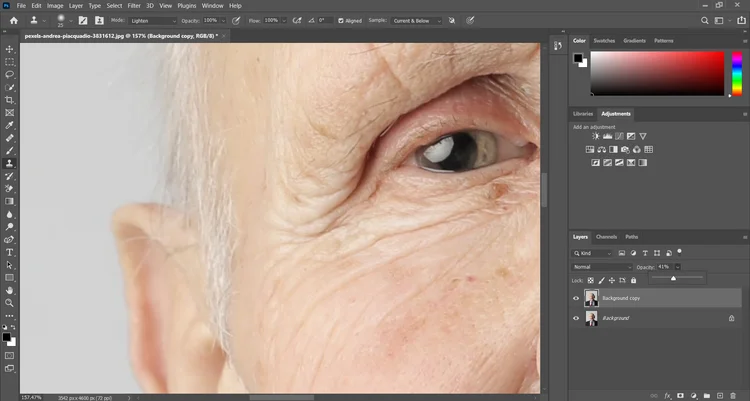Open the Filter menu
Image resolution: width=750 pixels, height=401 pixels.
[134, 5]
